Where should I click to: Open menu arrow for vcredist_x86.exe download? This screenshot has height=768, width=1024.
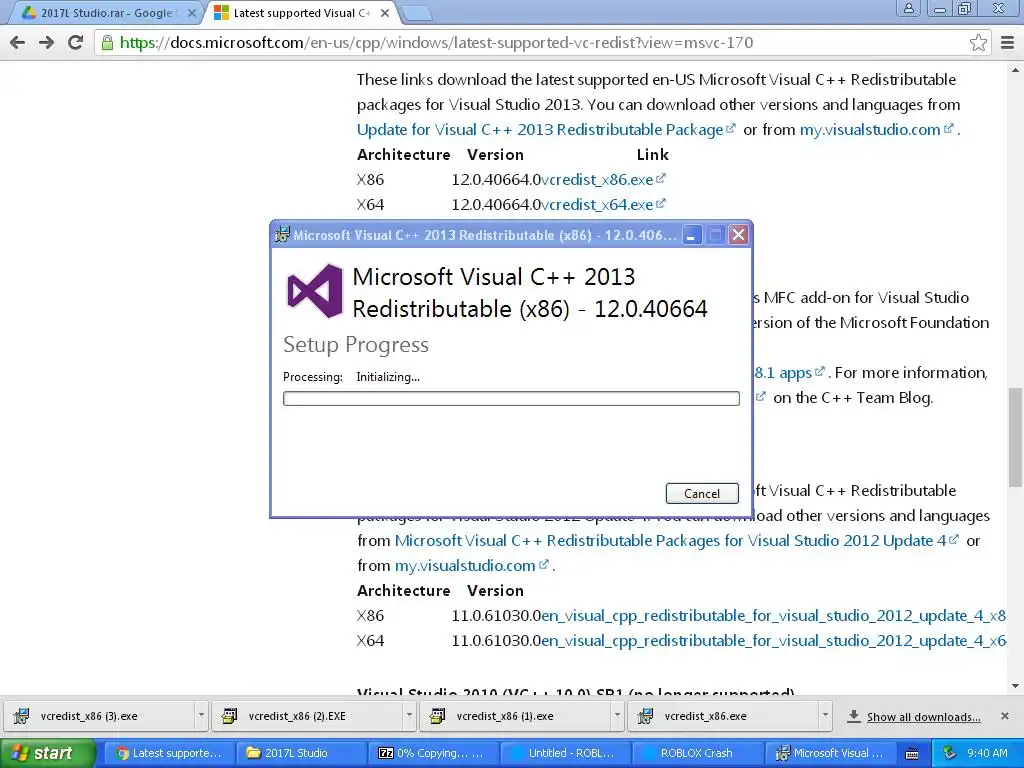(x=825, y=716)
